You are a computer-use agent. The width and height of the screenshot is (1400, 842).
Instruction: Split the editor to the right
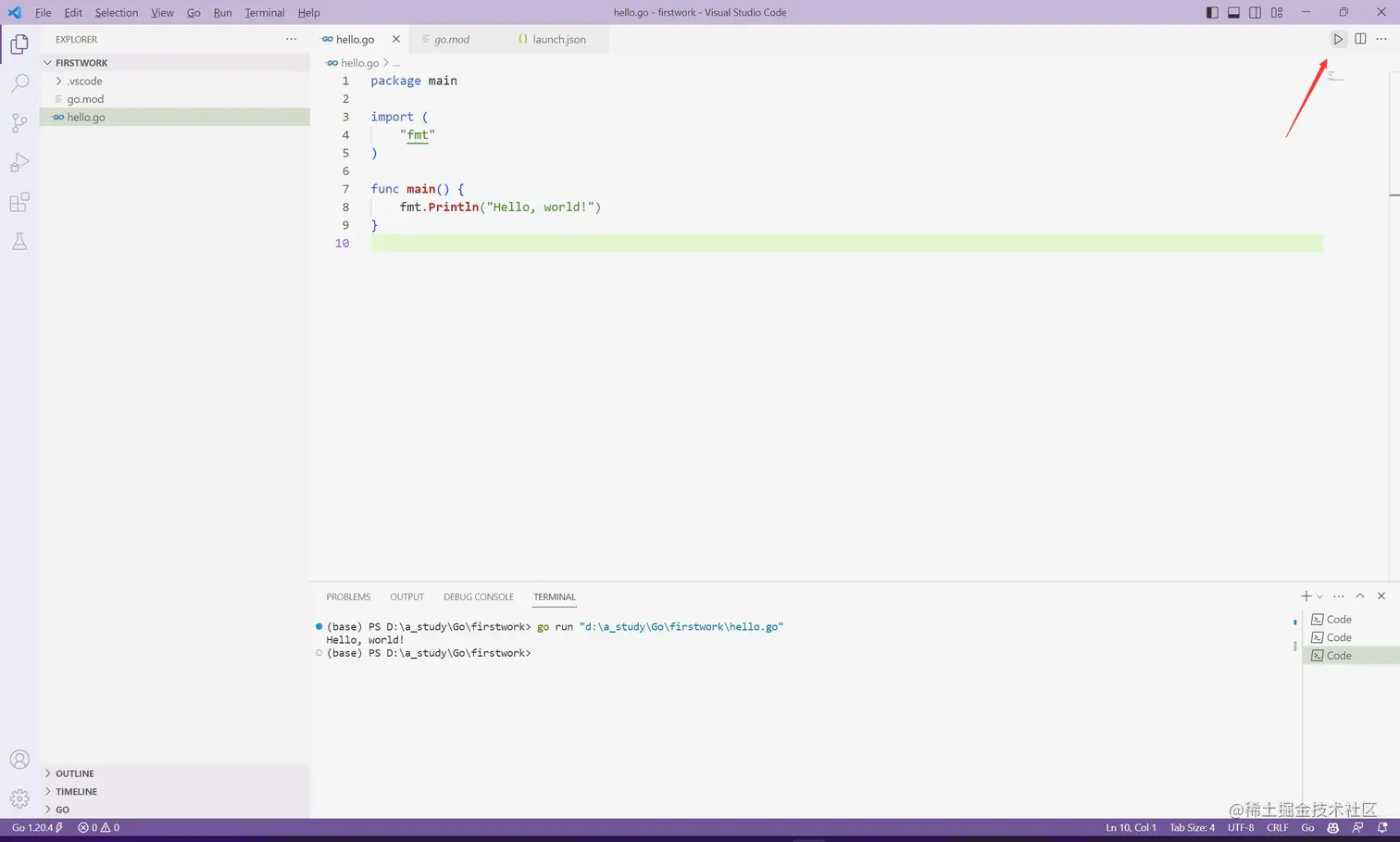pos(1360,39)
